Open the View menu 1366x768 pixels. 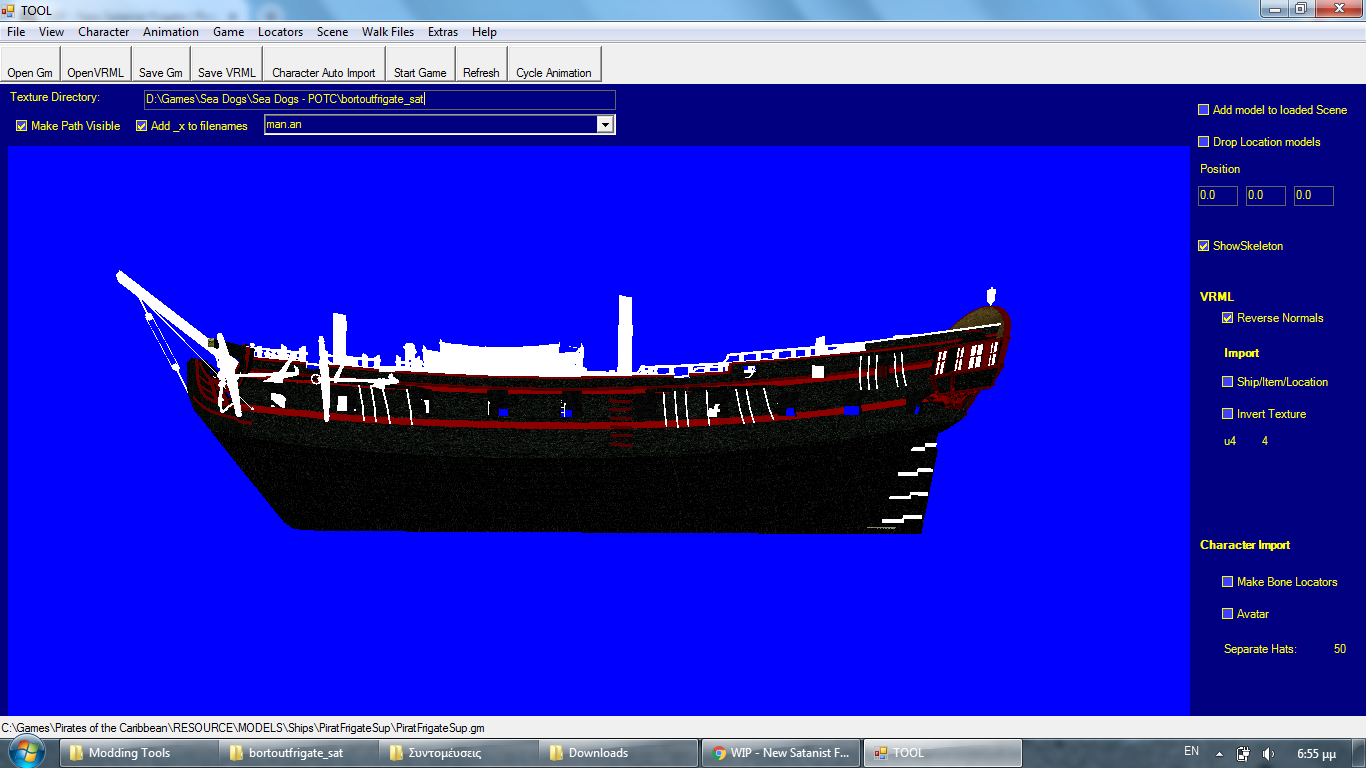51,32
